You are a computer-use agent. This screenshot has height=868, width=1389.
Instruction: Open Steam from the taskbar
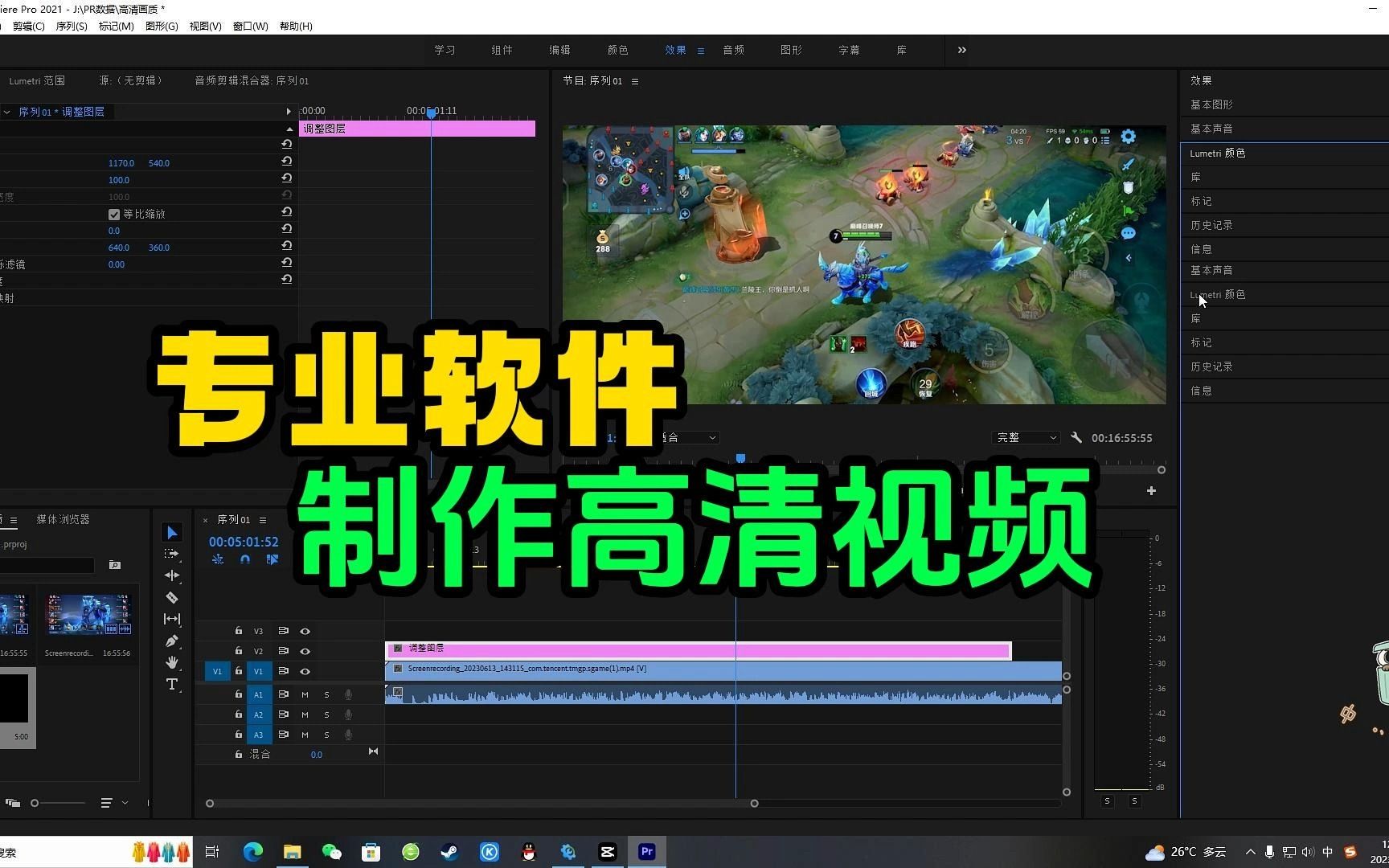449,852
